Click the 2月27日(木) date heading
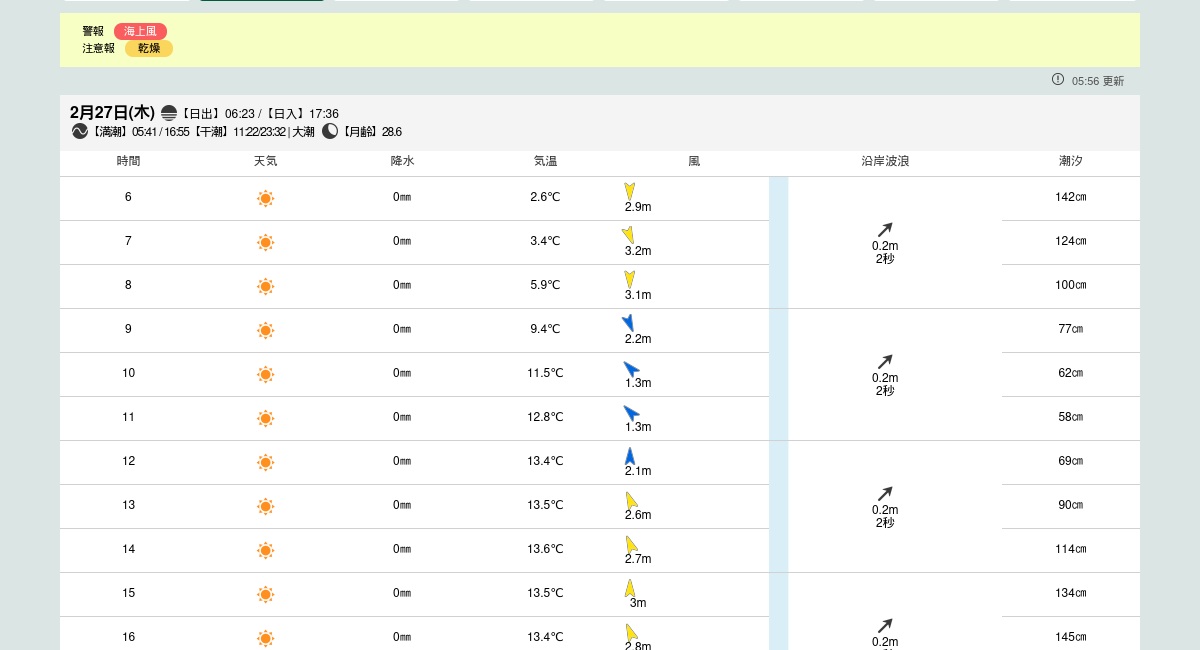1200x650 pixels. [112, 112]
